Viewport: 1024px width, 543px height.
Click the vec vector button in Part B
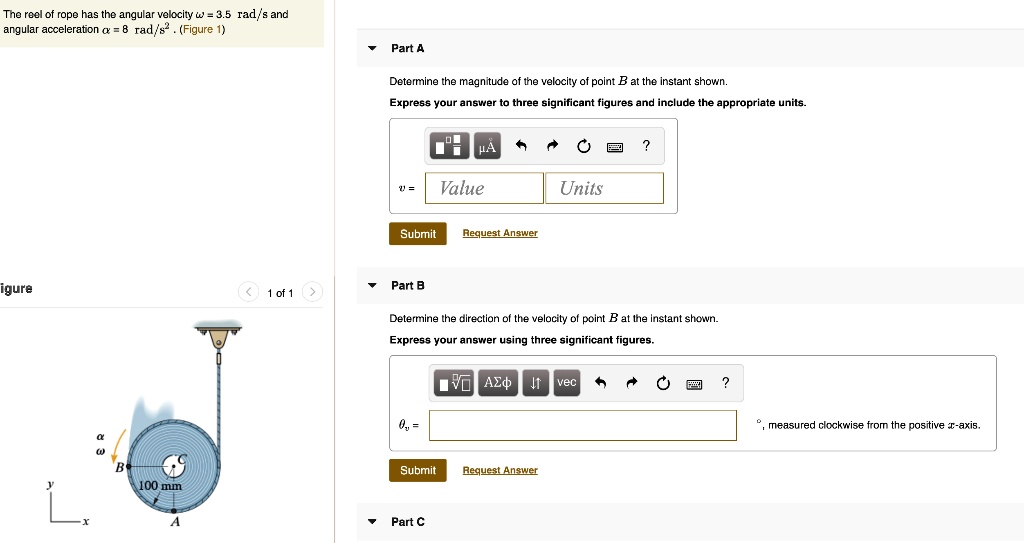click(567, 383)
